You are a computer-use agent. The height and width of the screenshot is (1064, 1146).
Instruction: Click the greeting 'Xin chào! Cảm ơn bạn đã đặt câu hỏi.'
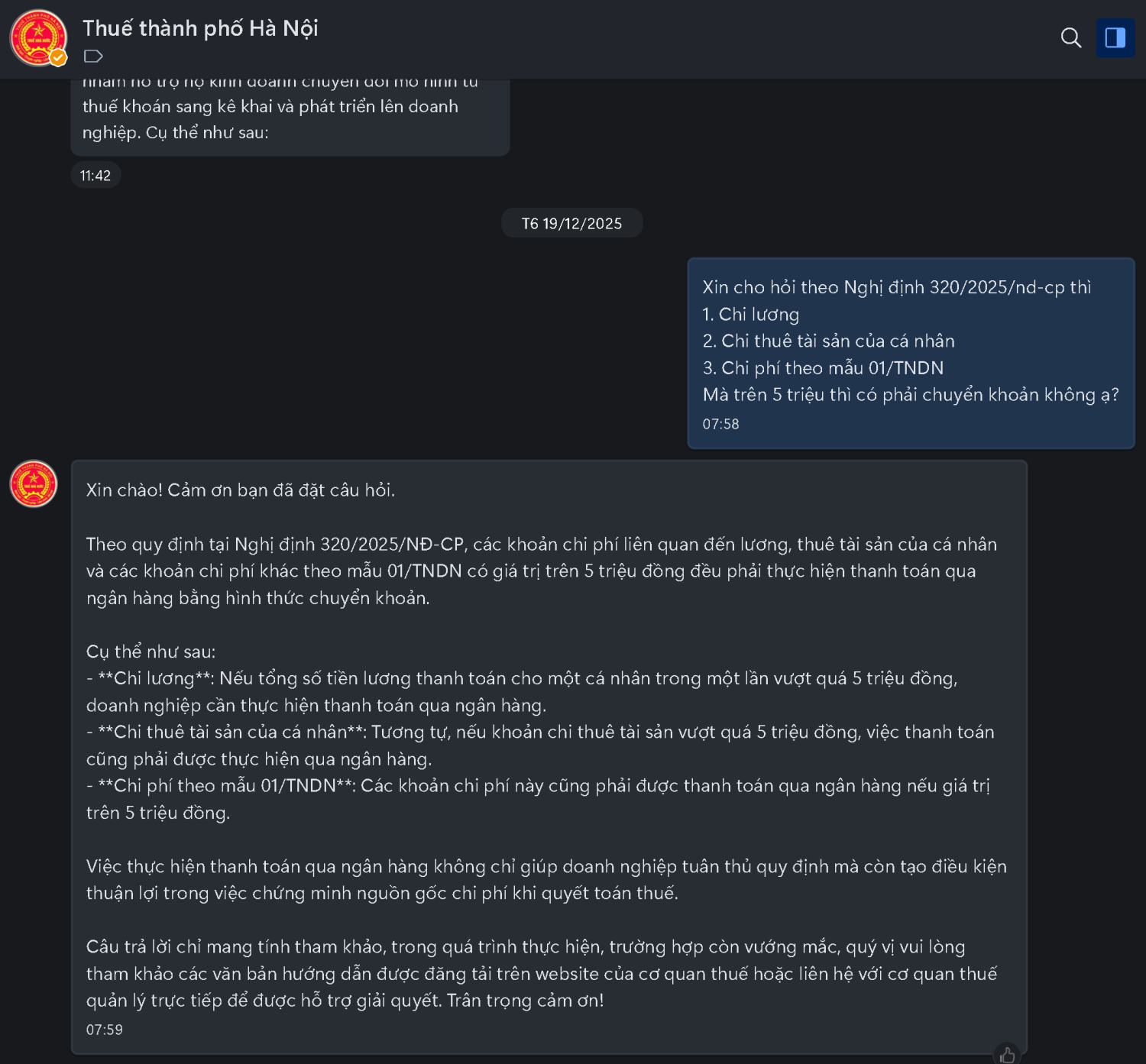241,490
